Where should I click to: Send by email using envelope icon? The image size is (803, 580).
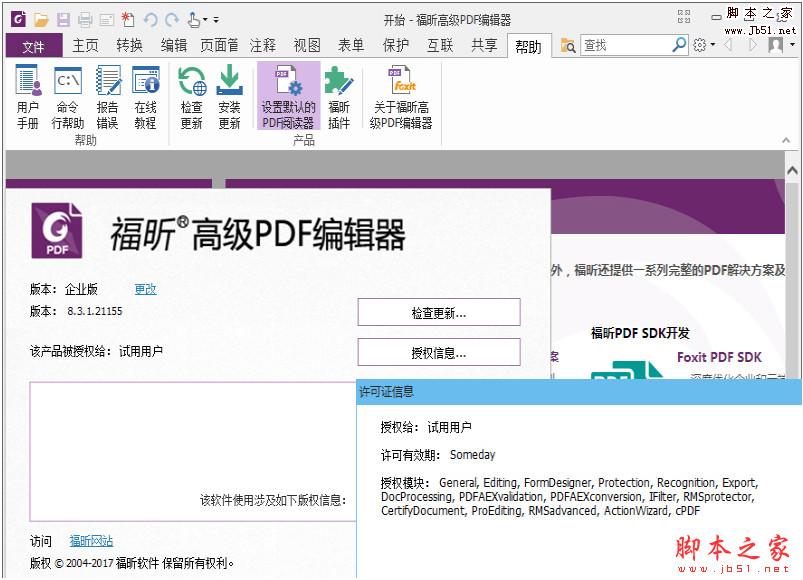107,20
